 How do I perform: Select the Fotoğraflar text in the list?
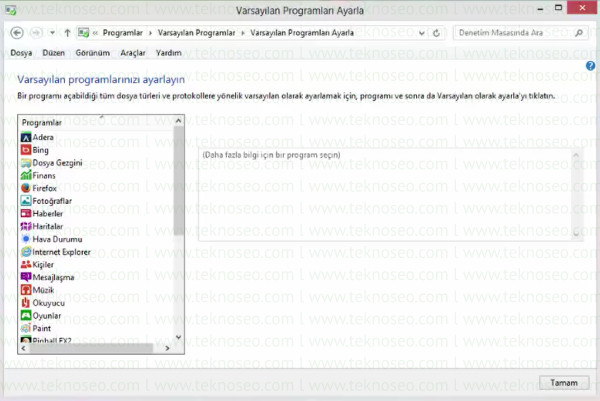tap(52, 201)
